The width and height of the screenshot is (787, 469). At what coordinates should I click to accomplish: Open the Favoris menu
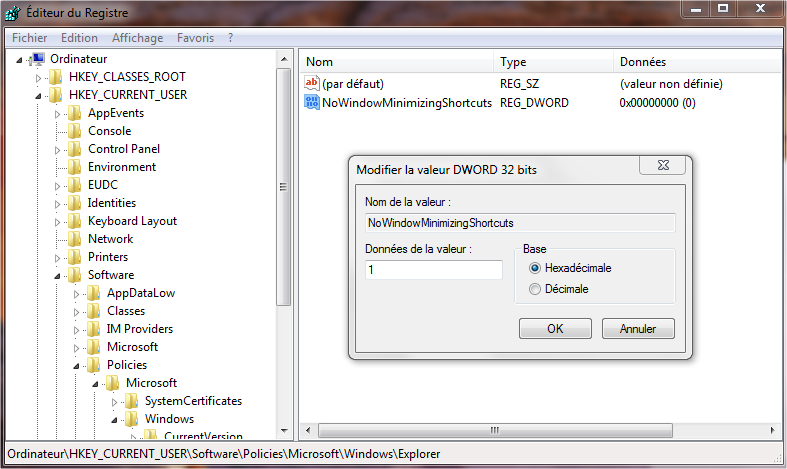(x=195, y=38)
